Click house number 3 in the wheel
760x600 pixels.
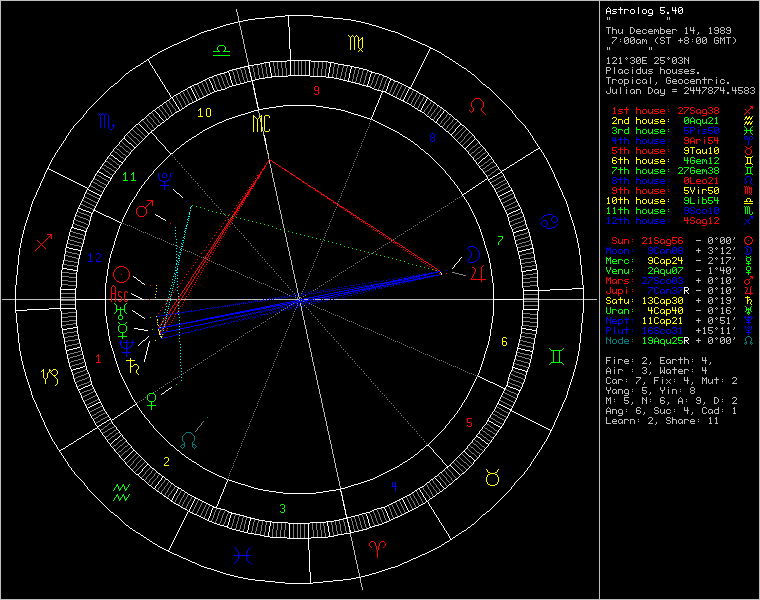click(x=283, y=509)
